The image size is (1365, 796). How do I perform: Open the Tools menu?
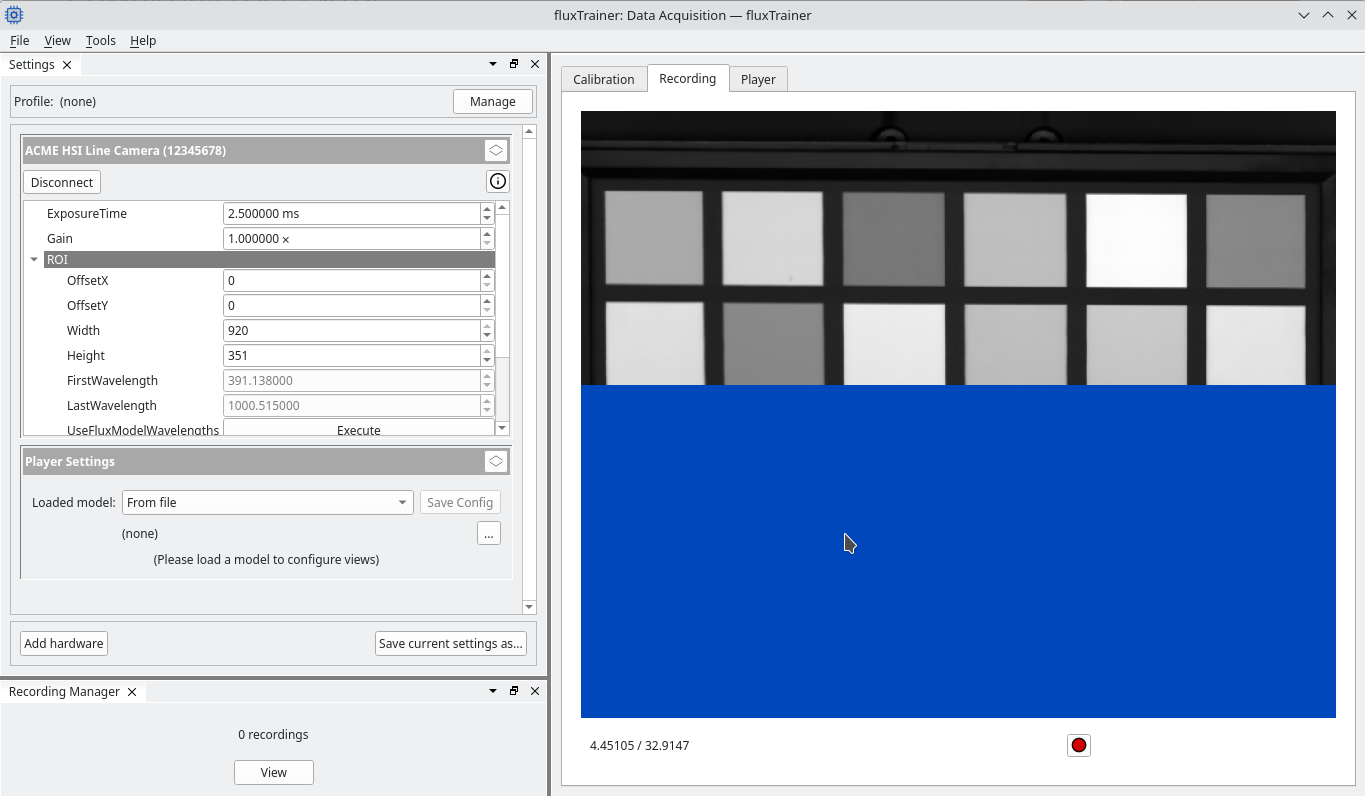pos(100,41)
